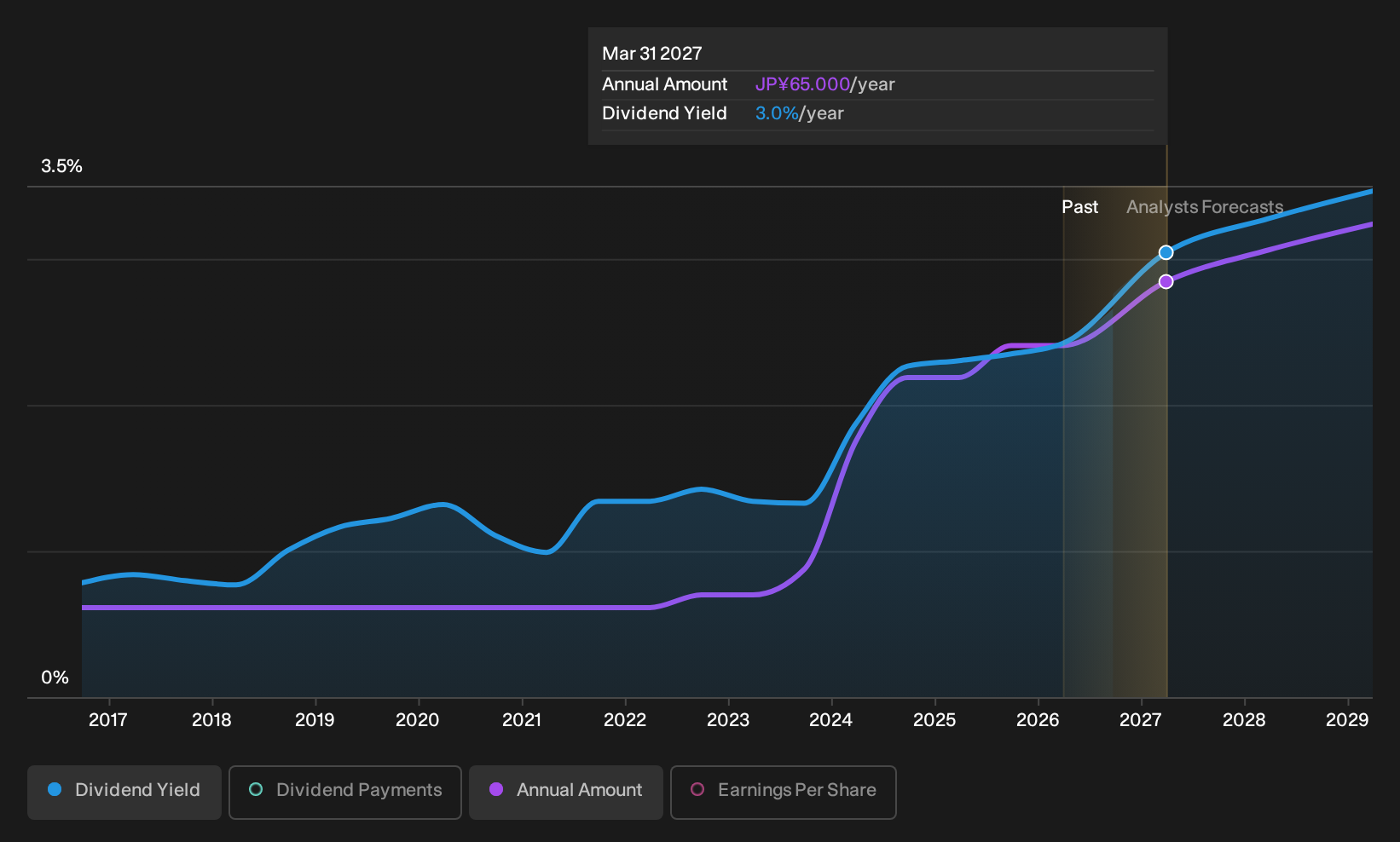Image resolution: width=1400 pixels, height=842 pixels.
Task: Click the Mar 31 2027 tooltip date
Action: (x=652, y=54)
